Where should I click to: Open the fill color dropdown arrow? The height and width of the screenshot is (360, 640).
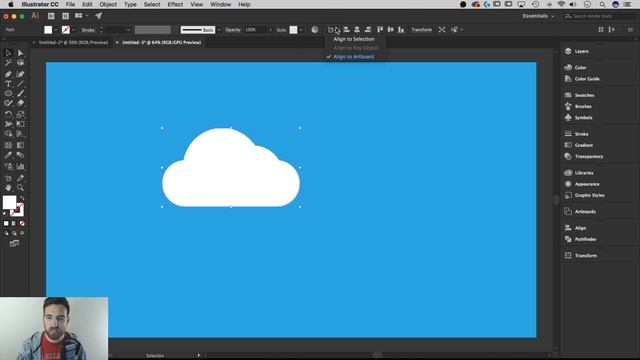tap(56, 30)
